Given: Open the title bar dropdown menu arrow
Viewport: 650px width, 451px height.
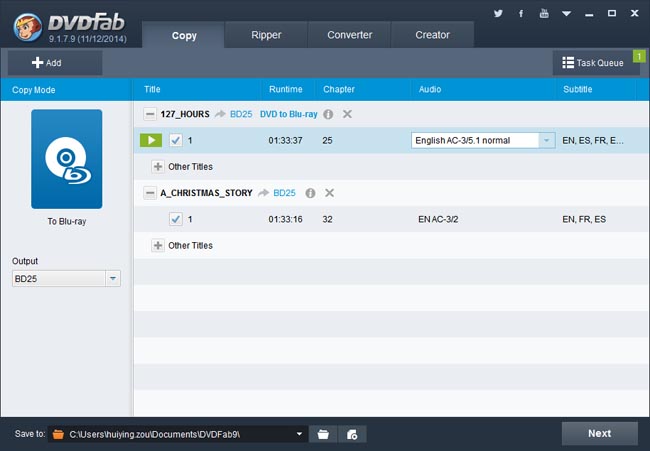Looking at the screenshot, I should [x=566, y=14].
